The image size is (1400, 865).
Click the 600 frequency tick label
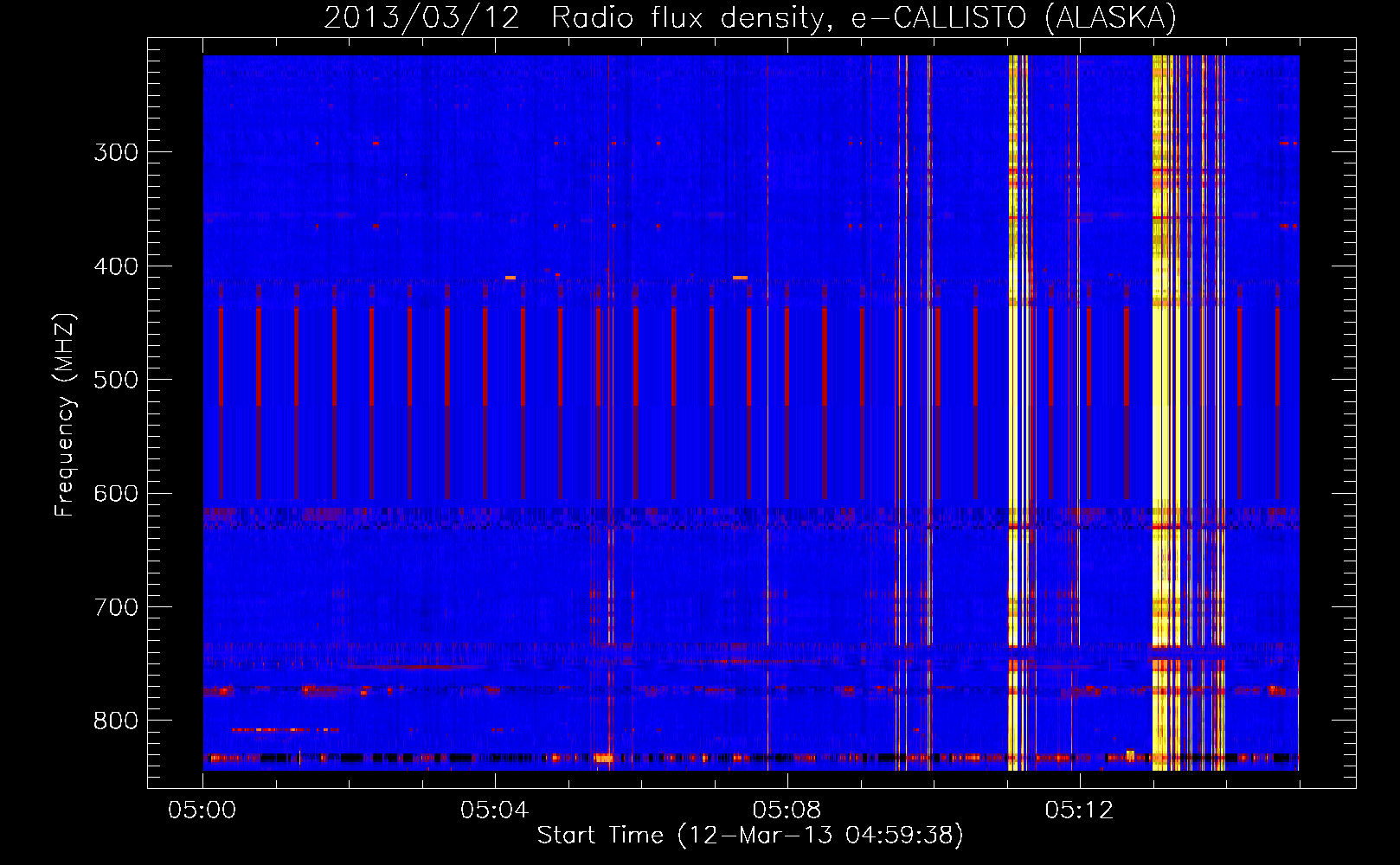[116, 494]
